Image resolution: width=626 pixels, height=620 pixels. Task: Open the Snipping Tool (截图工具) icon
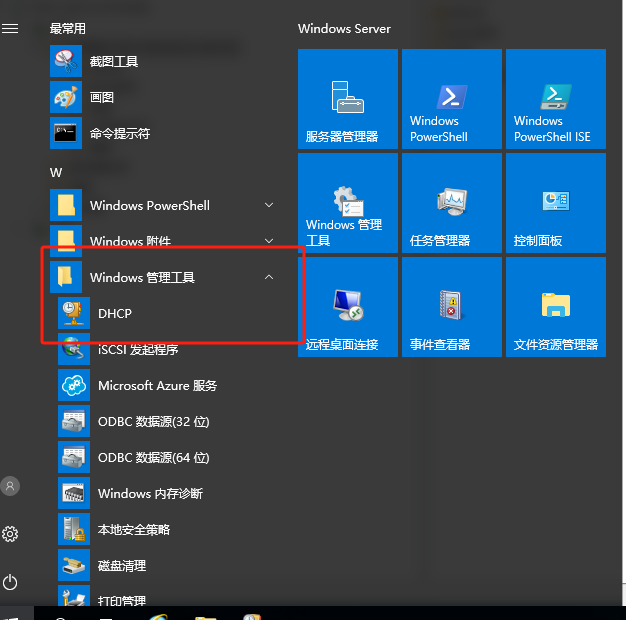pos(66,61)
